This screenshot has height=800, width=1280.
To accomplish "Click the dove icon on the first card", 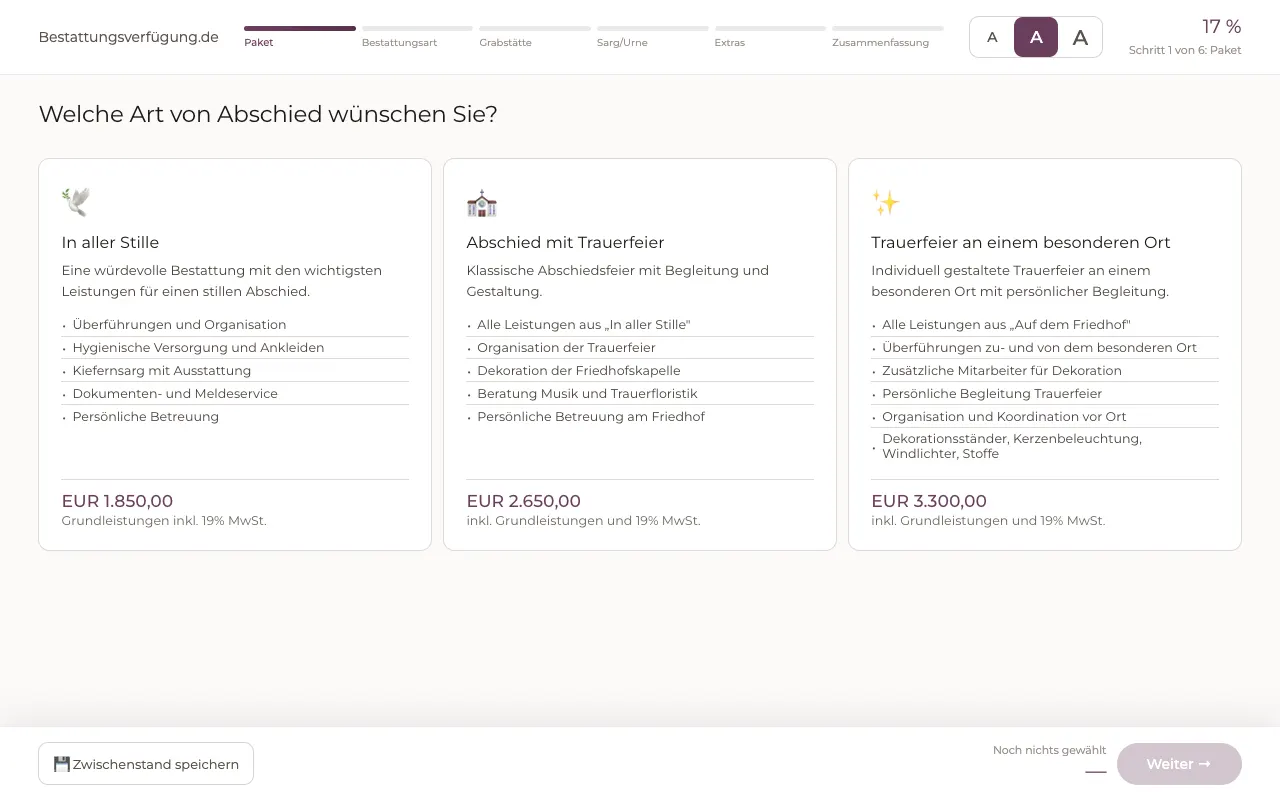I will (76, 203).
